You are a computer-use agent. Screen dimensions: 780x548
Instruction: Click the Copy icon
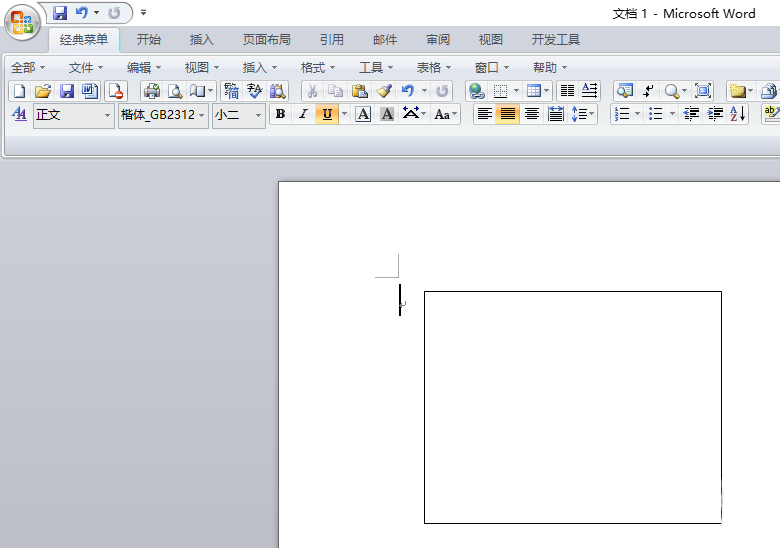(336, 91)
